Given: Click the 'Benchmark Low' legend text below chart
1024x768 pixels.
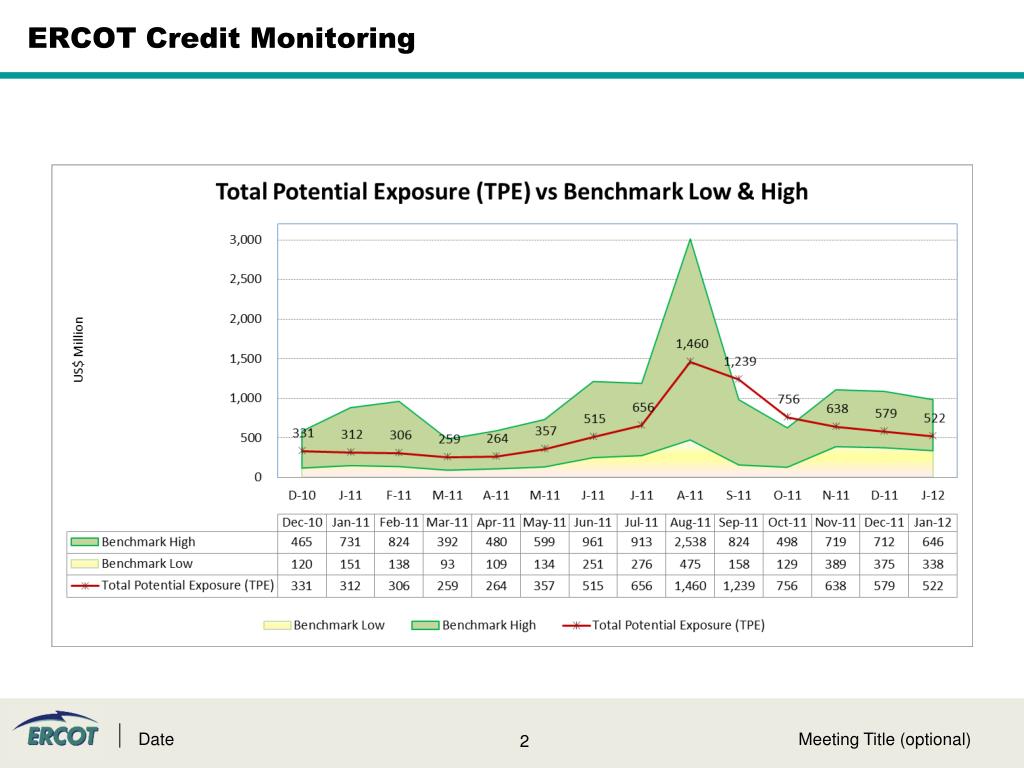Looking at the screenshot, I should tap(339, 626).
